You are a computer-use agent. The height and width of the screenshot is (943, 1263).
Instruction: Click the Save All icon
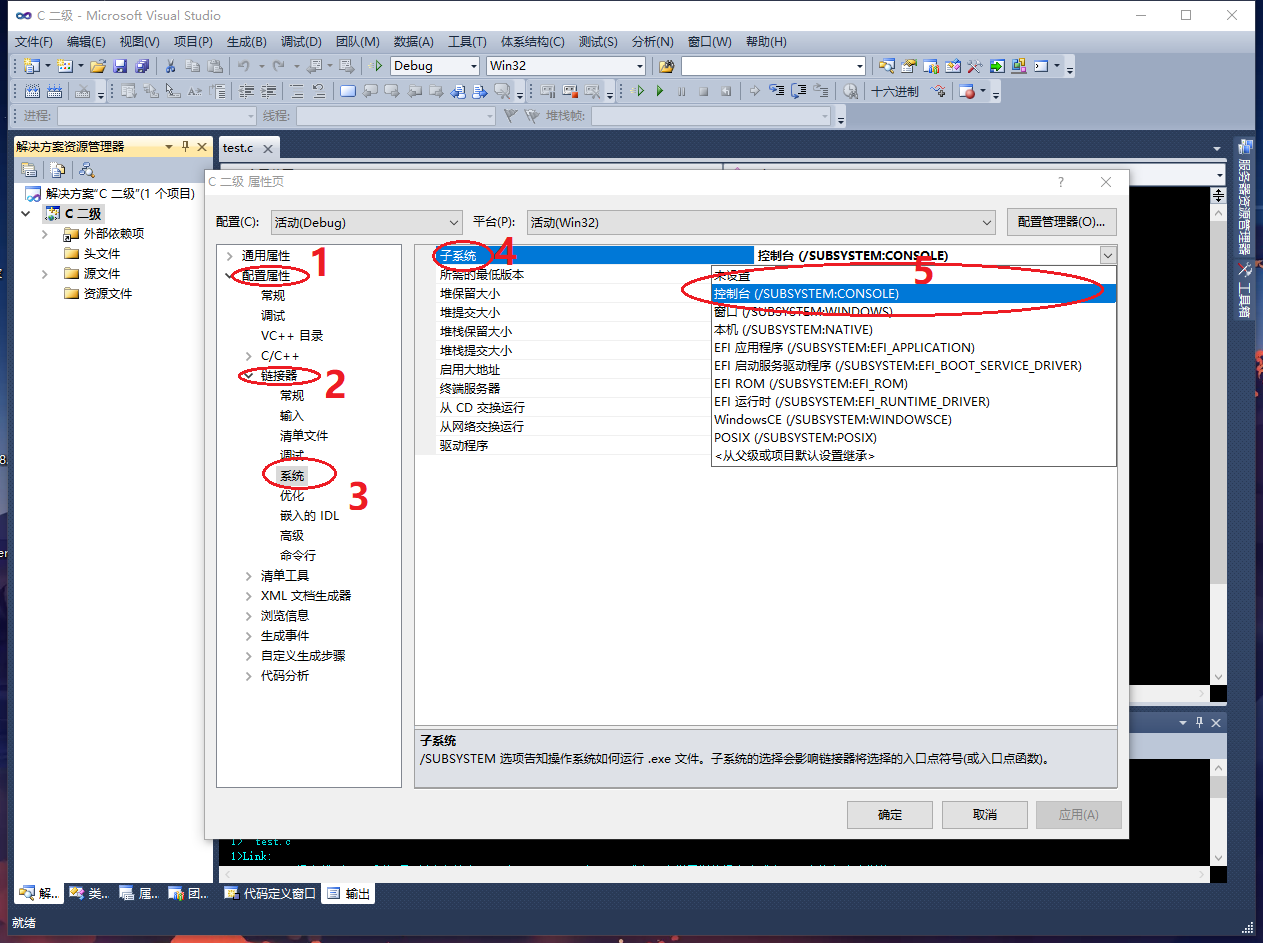(142, 66)
